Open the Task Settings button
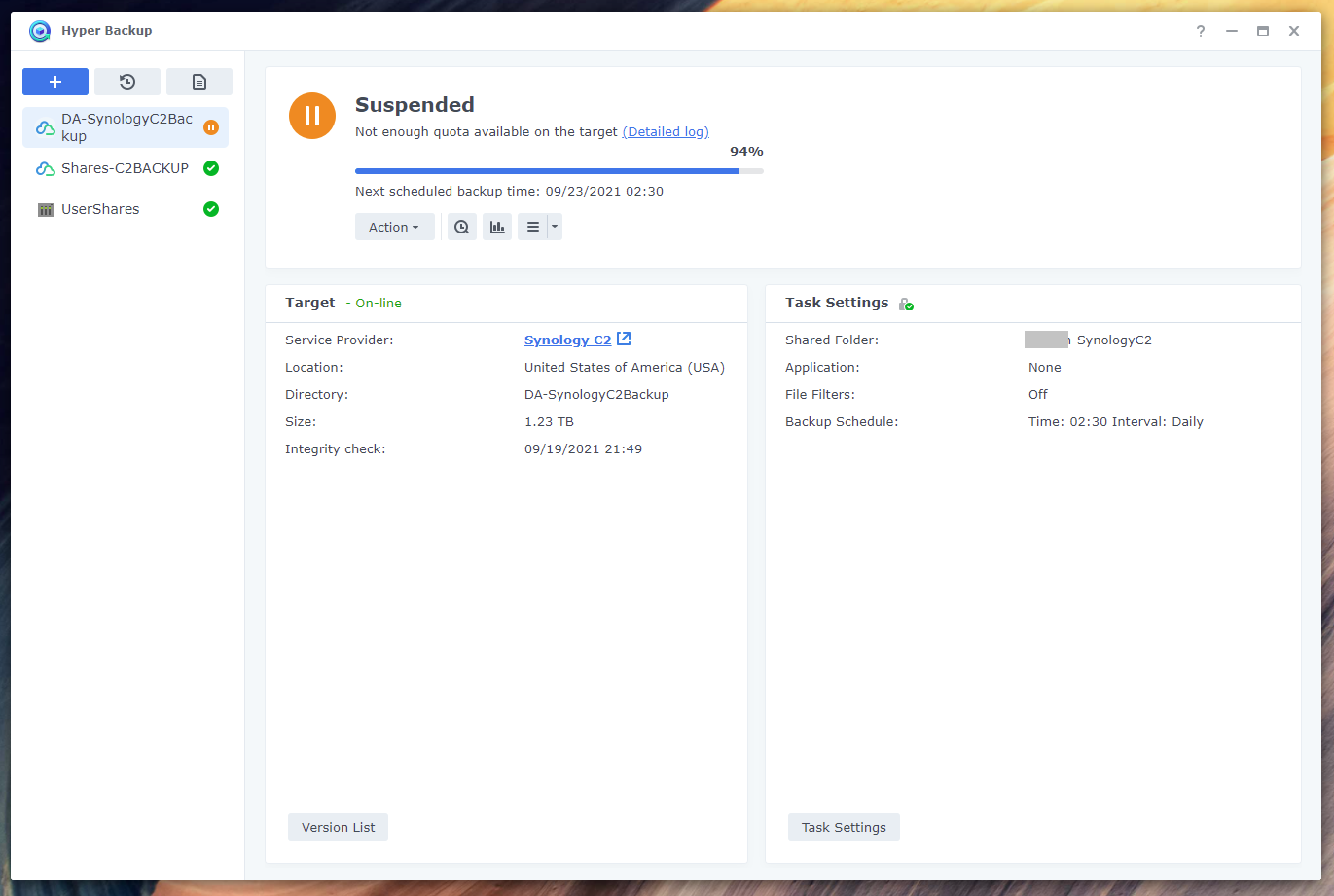Image resolution: width=1334 pixels, height=896 pixels. click(844, 827)
